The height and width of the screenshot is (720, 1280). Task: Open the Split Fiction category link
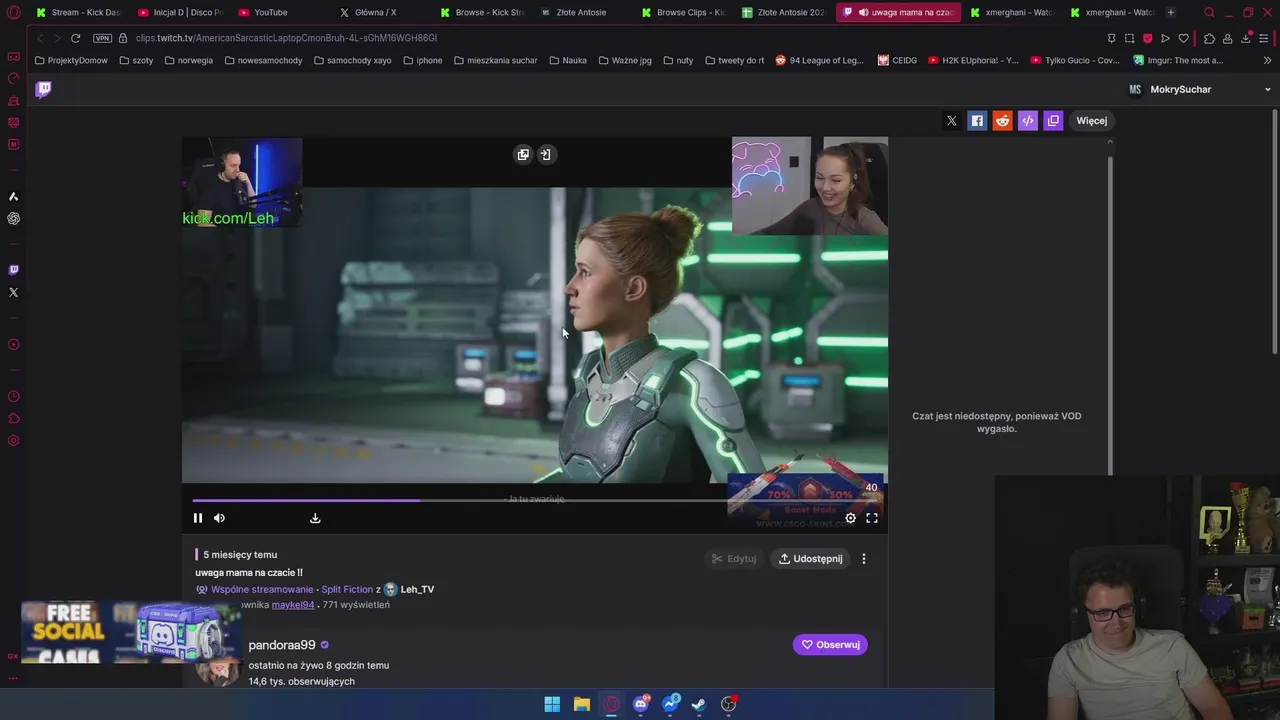(347, 590)
